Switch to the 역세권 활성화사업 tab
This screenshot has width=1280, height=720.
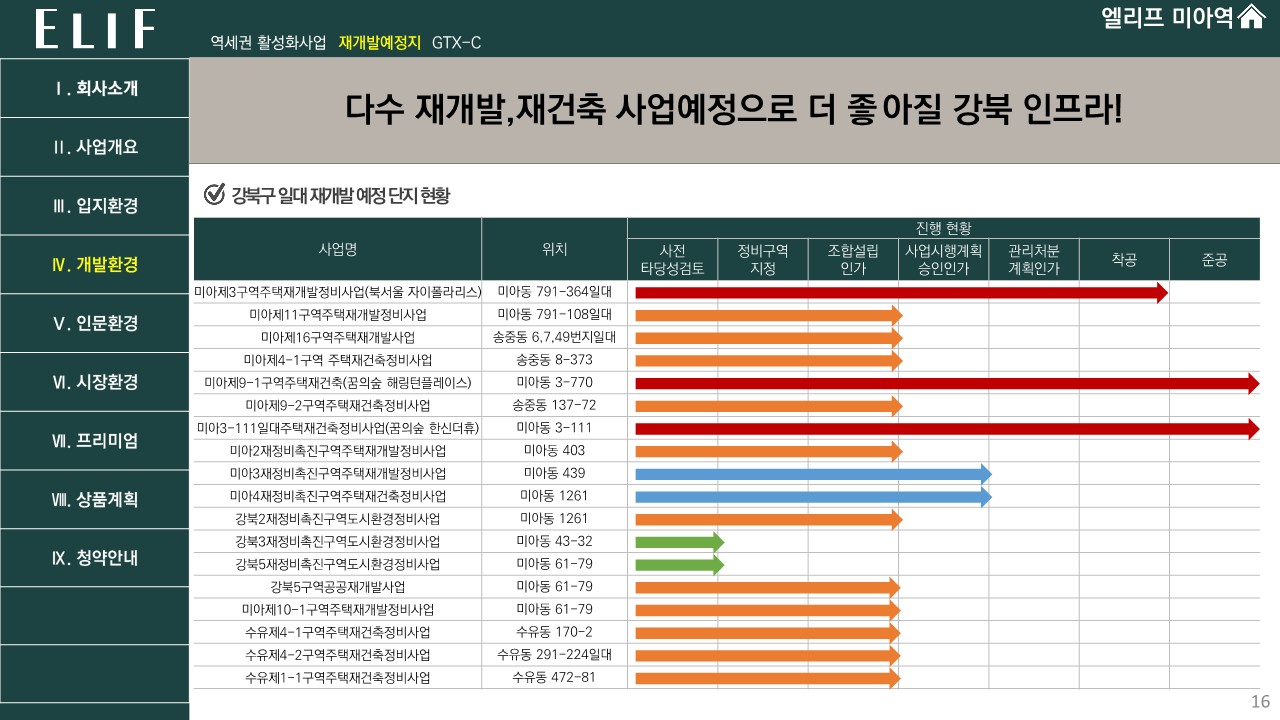coord(268,43)
